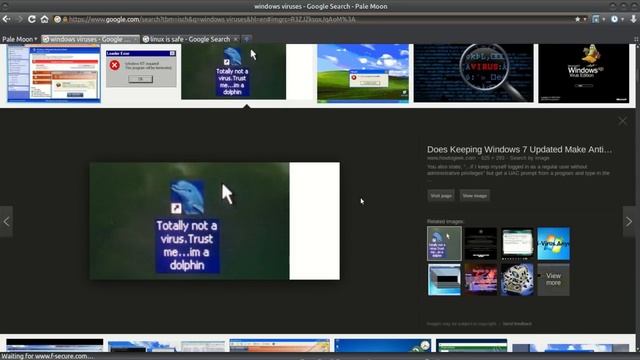Open the history clock icon

click(614, 19)
